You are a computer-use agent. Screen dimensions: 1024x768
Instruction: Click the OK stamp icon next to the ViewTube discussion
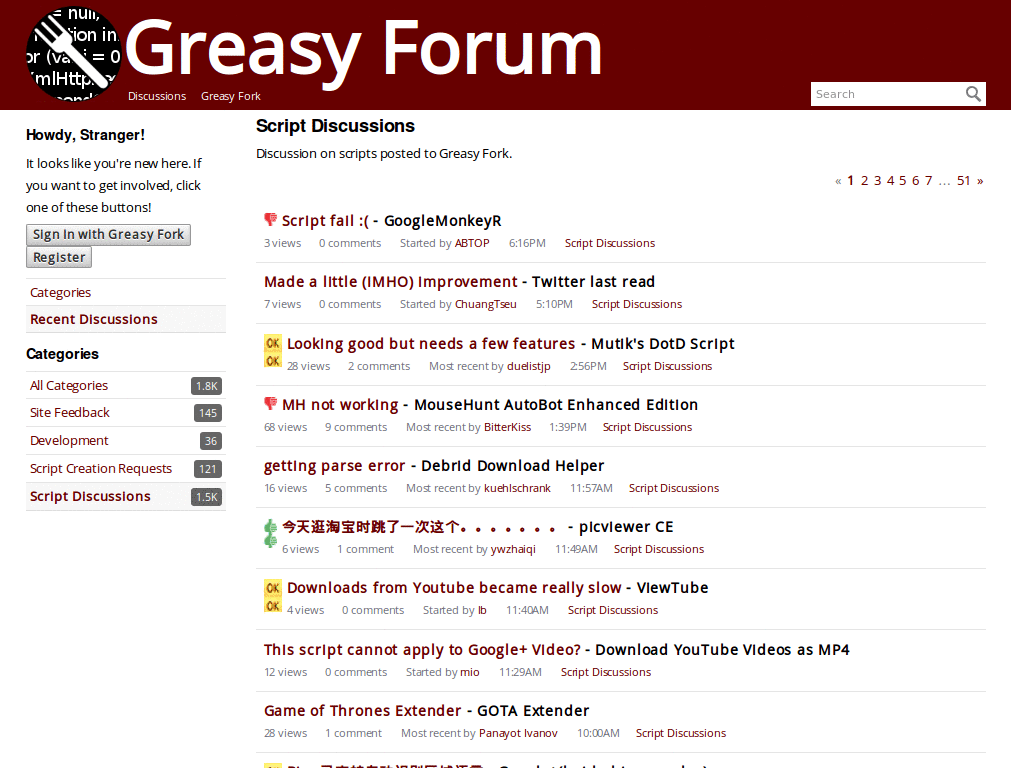pyautogui.click(x=272, y=597)
